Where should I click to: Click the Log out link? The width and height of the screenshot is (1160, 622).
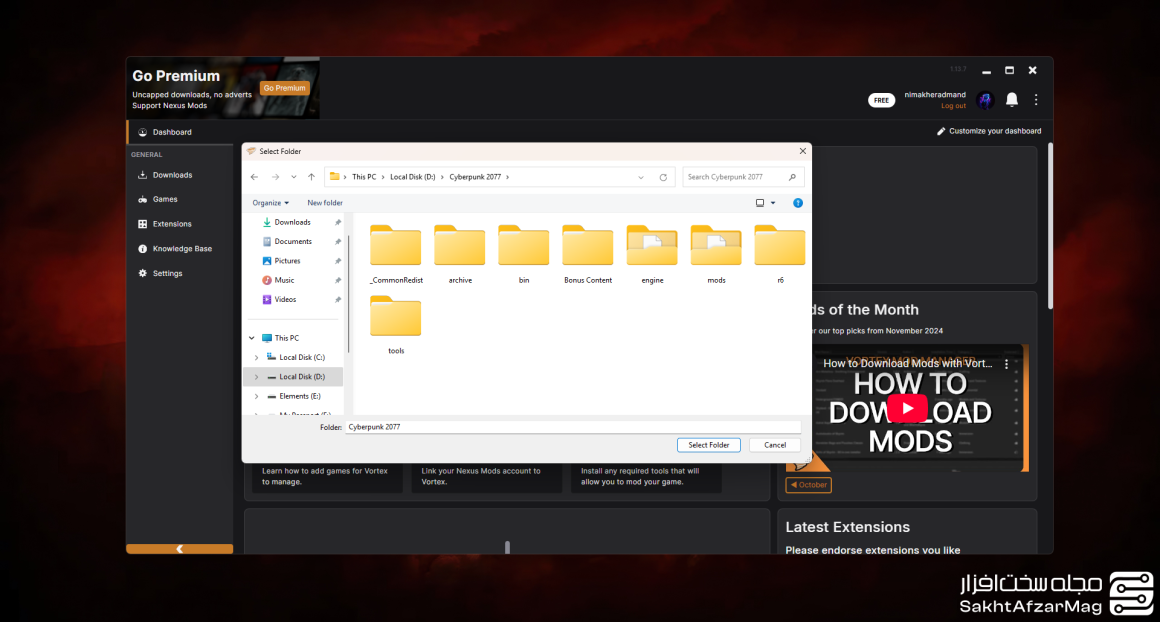953,106
